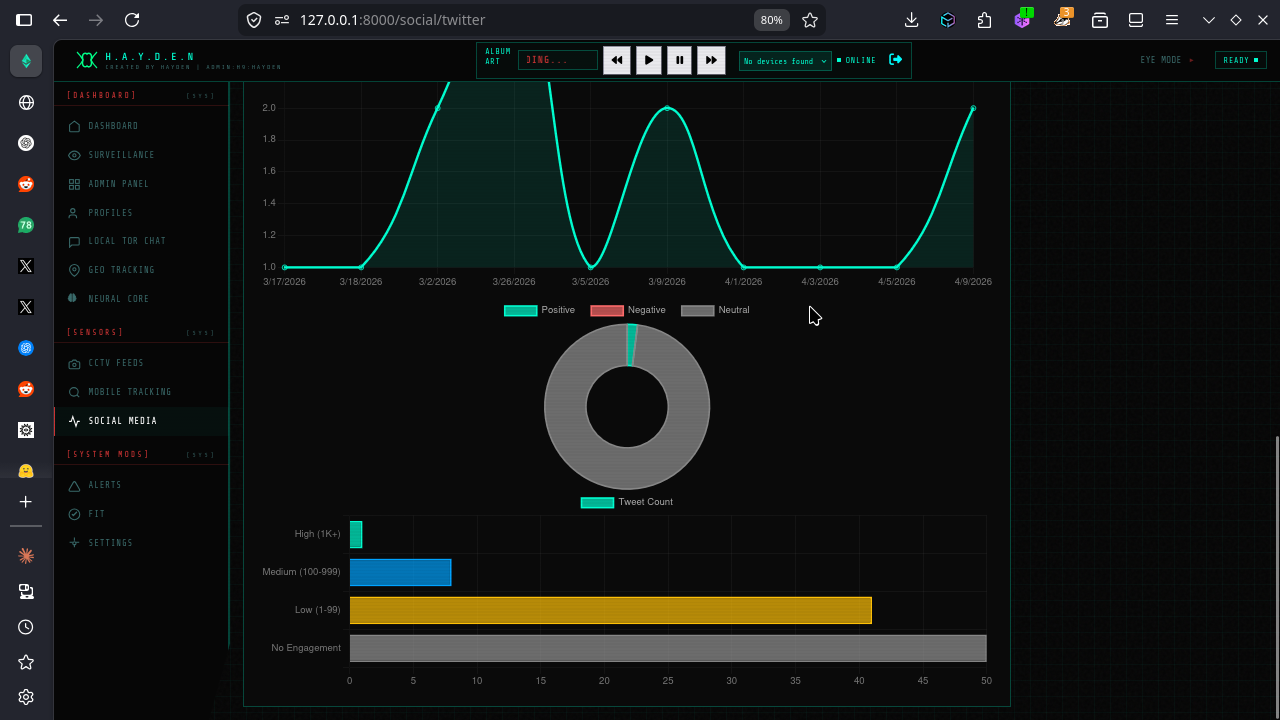
Task: Open Alerts in System Mods
Action: point(141,485)
